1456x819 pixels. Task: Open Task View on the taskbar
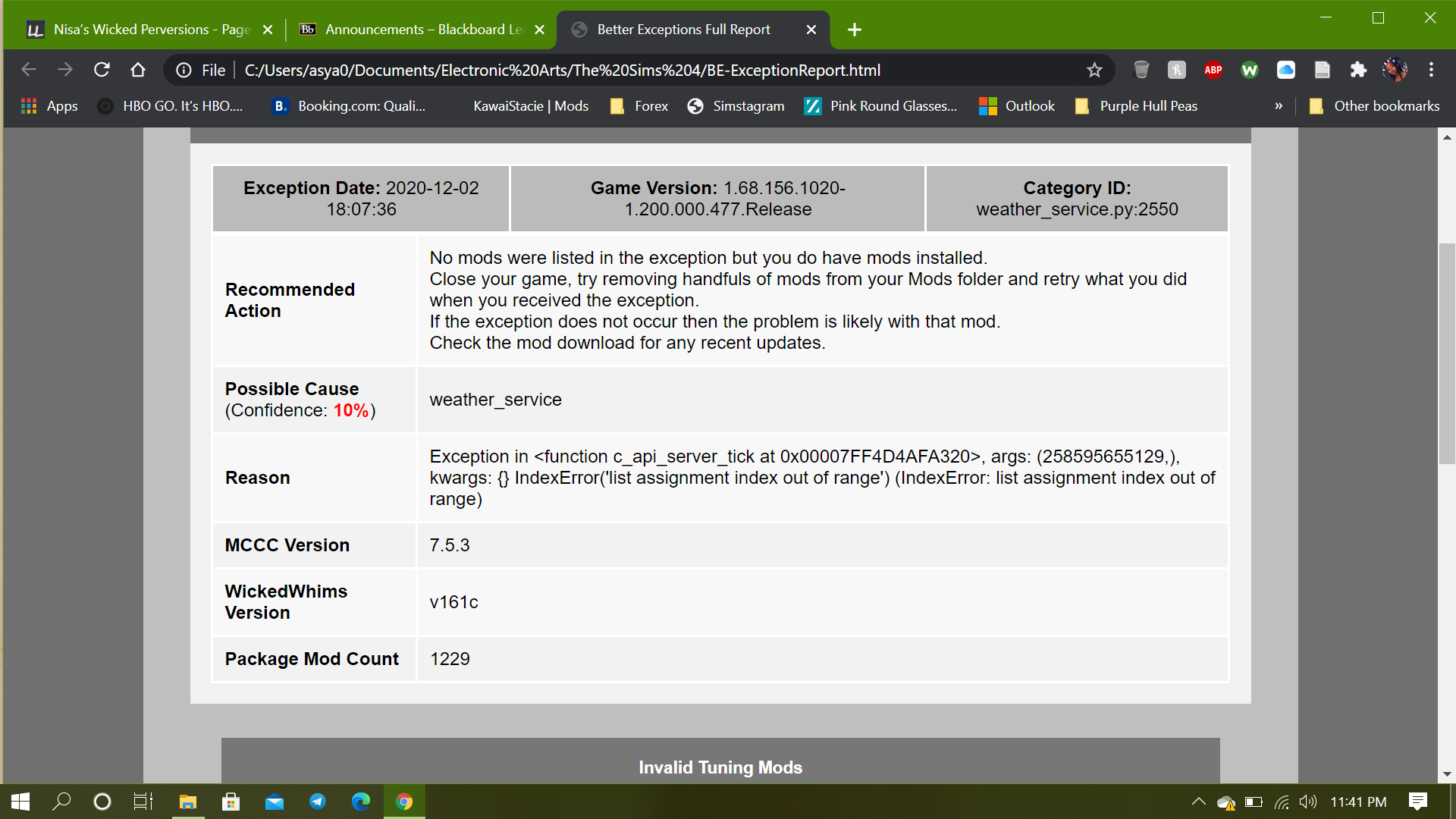(x=143, y=802)
